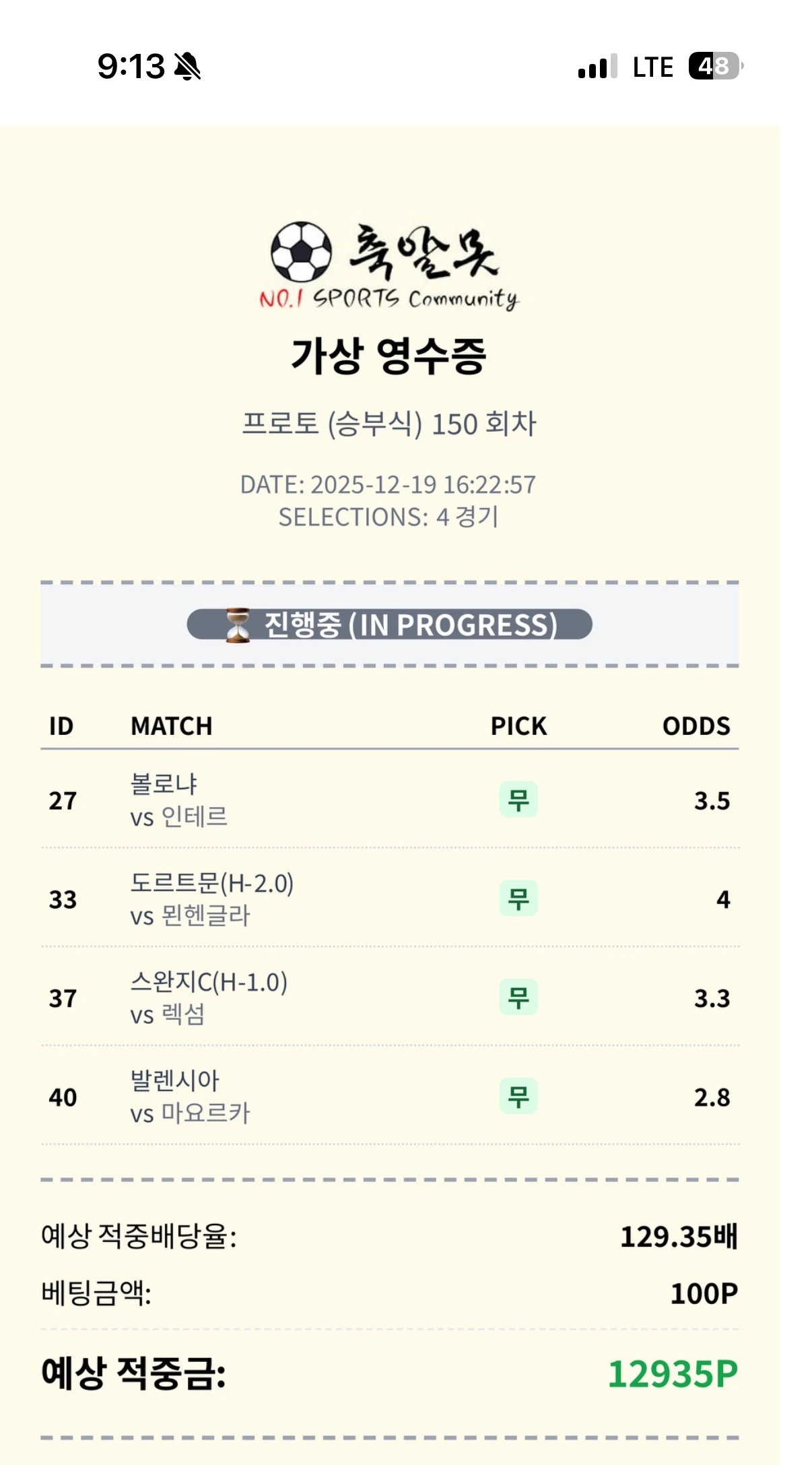The image size is (812, 1465).
Task: Tap the MATCH column header
Action: click(x=172, y=726)
